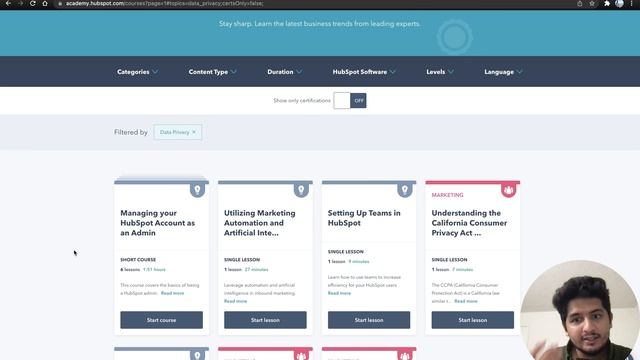The height and width of the screenshot is (360, 640).
Task: Read more about the CCPA lesson
Action: pos(466,301)
